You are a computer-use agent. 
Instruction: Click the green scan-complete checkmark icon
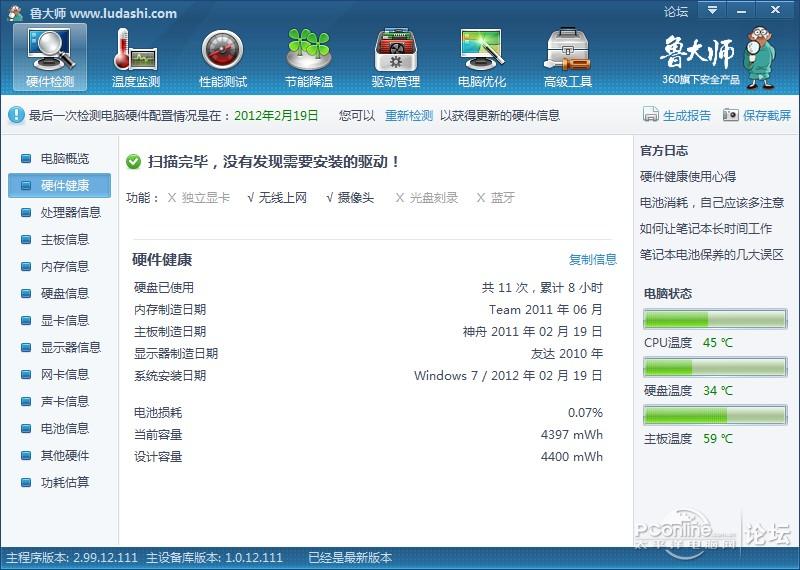[x=133, y=162]
